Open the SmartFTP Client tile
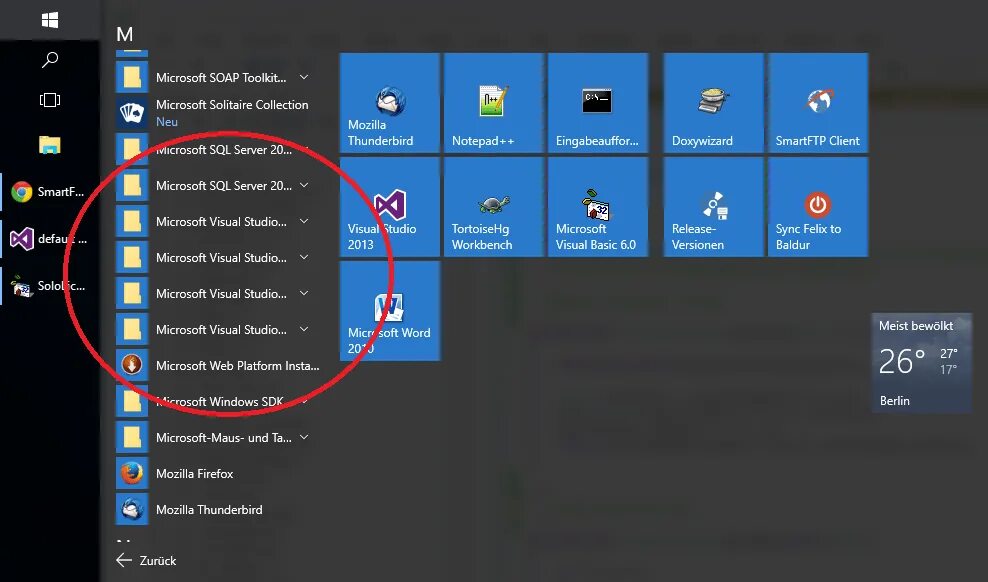Screen dimensions: 988x582 pos(817,103)
